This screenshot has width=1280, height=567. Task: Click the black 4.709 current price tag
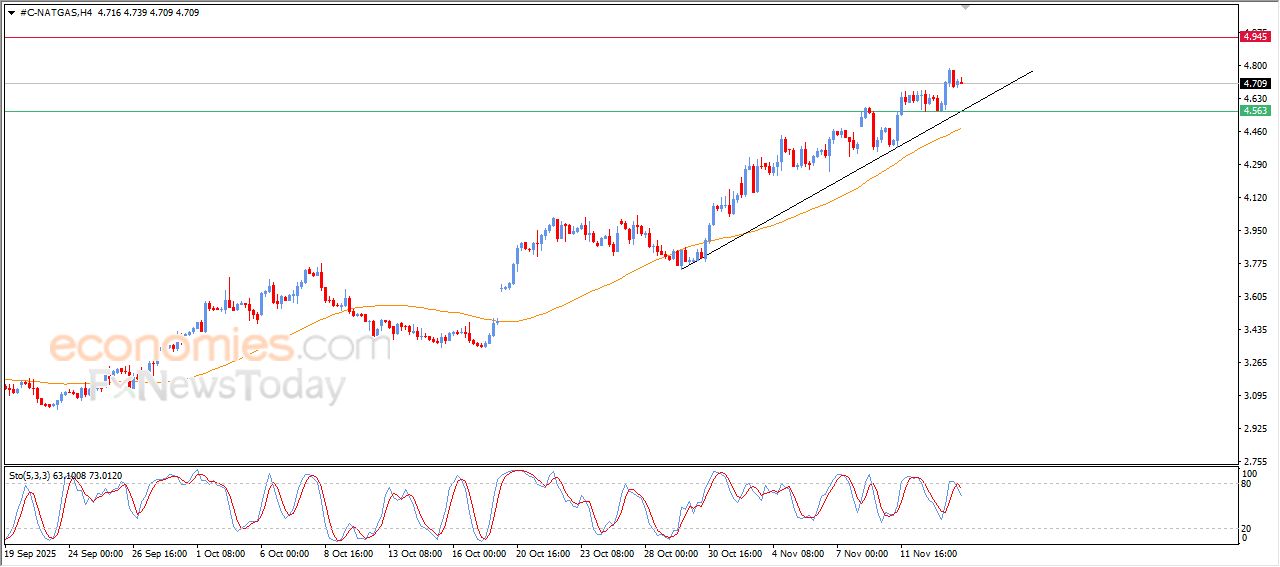tap(1254, 84)
